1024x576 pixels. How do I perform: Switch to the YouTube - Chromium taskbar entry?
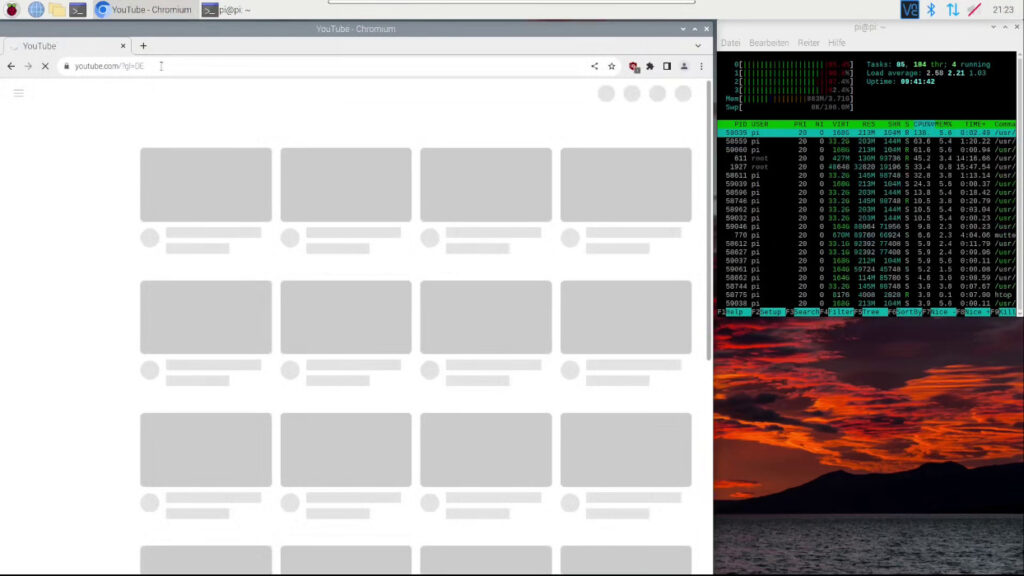pos(144,10)
